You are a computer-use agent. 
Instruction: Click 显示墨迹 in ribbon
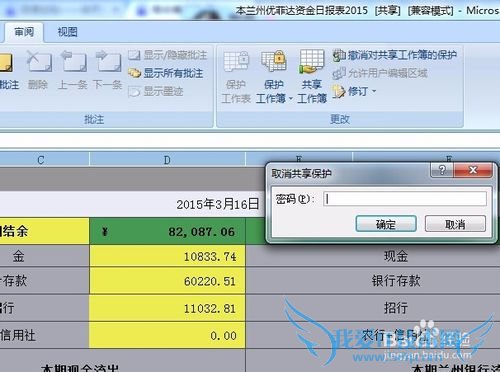click(x=156, y=91)
